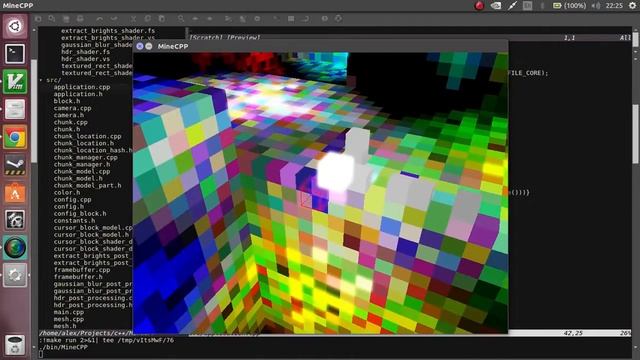640x360 pixels.
Task: Click the 22:25 clock in the top panel
Action: 614,6
